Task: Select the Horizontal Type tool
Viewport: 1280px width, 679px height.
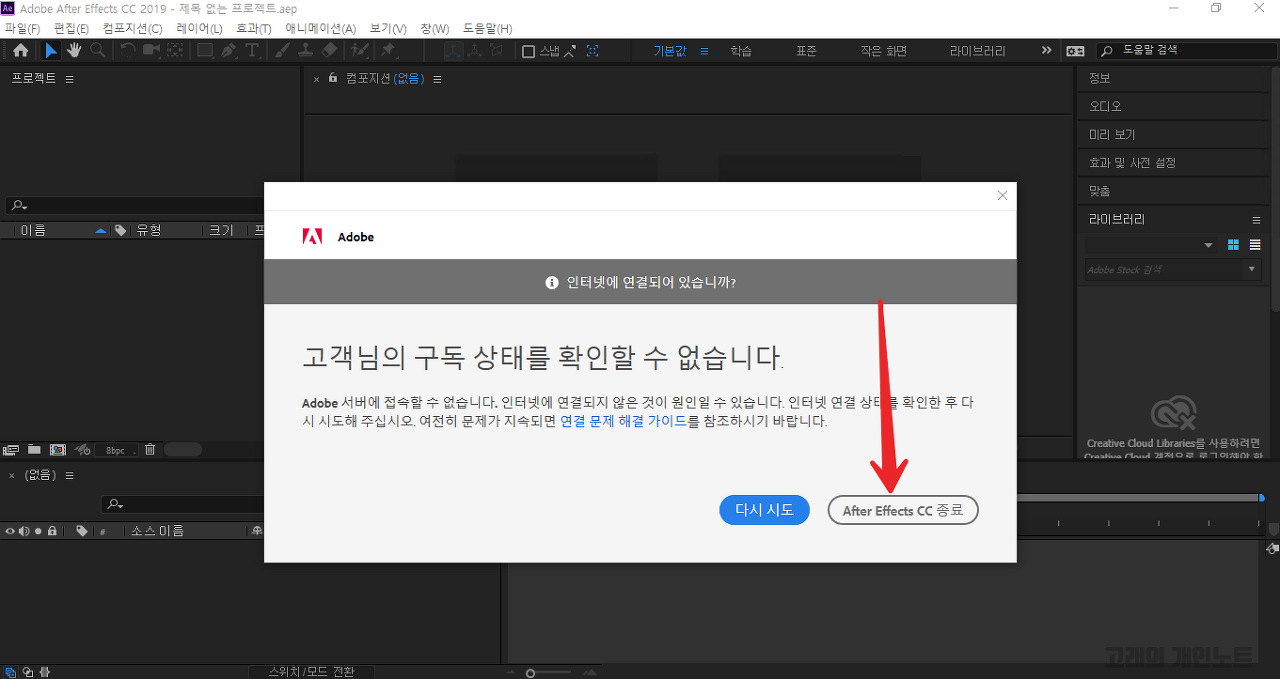Action: pos(252,51)
